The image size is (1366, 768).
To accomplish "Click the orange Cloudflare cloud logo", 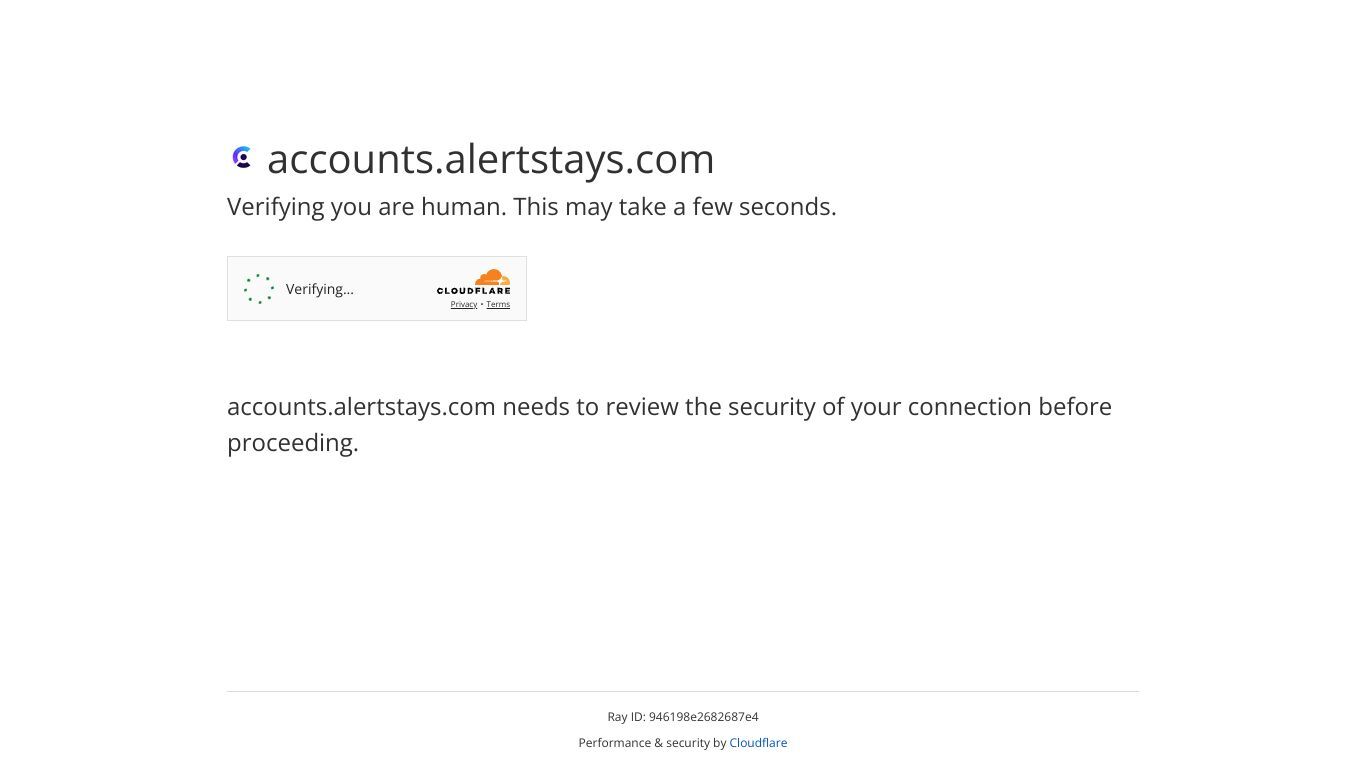I will tap(491, 277).
